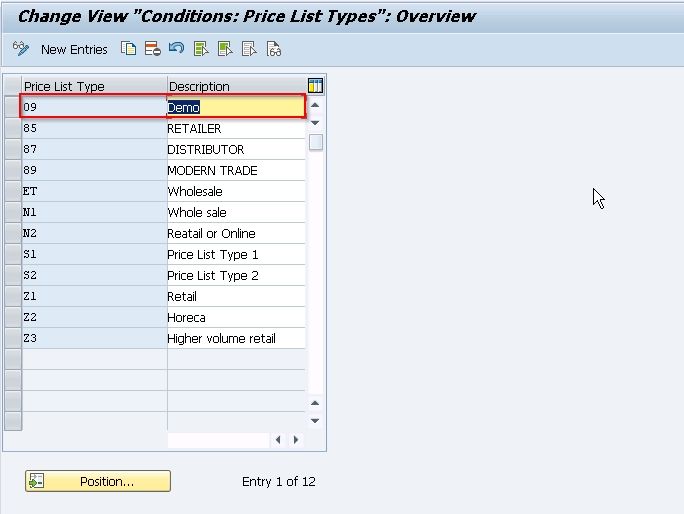Click the Horeca description field

236,317
